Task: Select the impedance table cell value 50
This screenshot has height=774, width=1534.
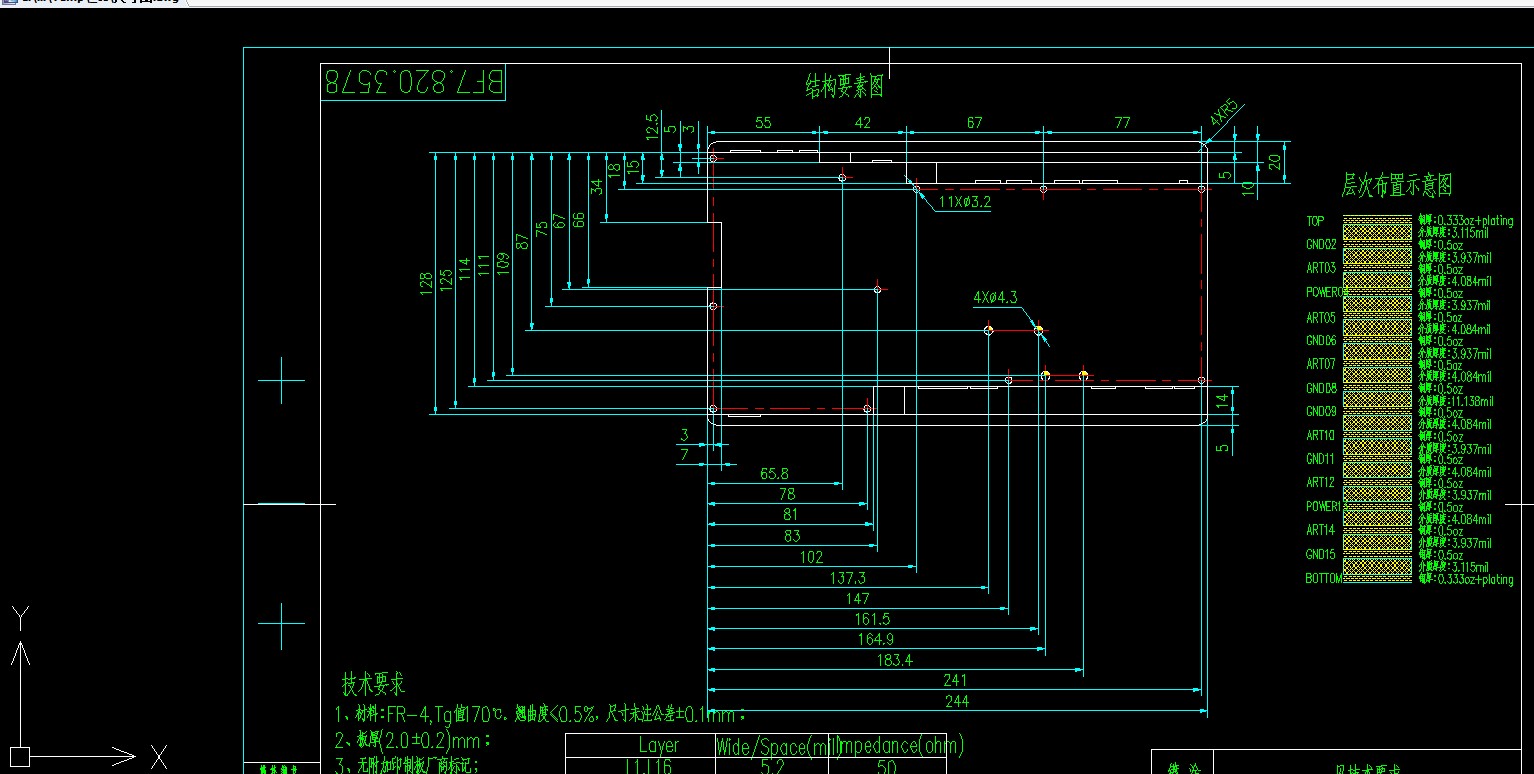Action: pos(886,767)
